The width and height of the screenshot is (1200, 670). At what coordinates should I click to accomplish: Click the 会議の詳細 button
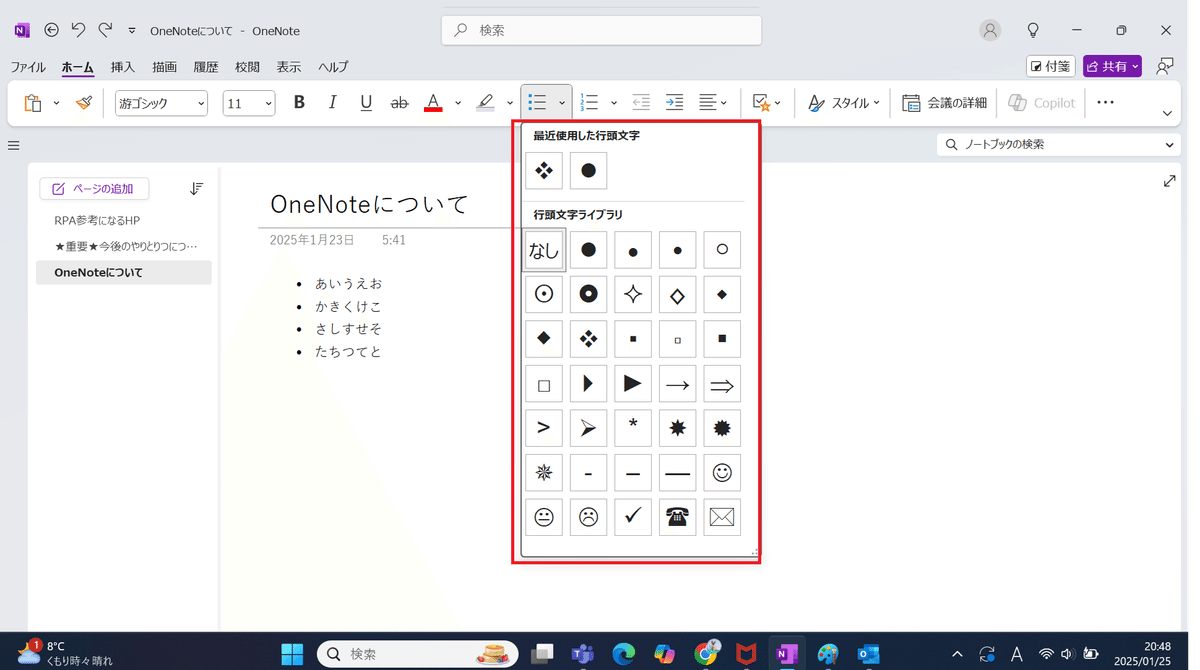[x=944, y=103]
